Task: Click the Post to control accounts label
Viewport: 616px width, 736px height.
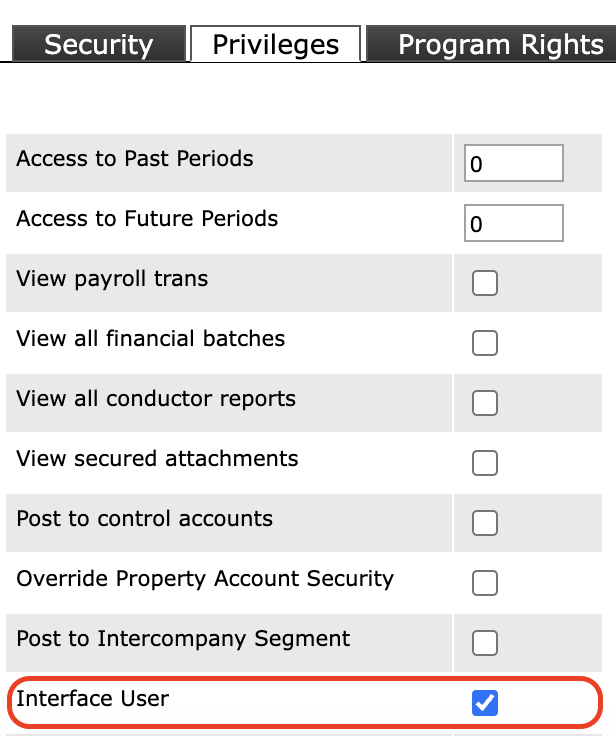Action: point(144,519)
